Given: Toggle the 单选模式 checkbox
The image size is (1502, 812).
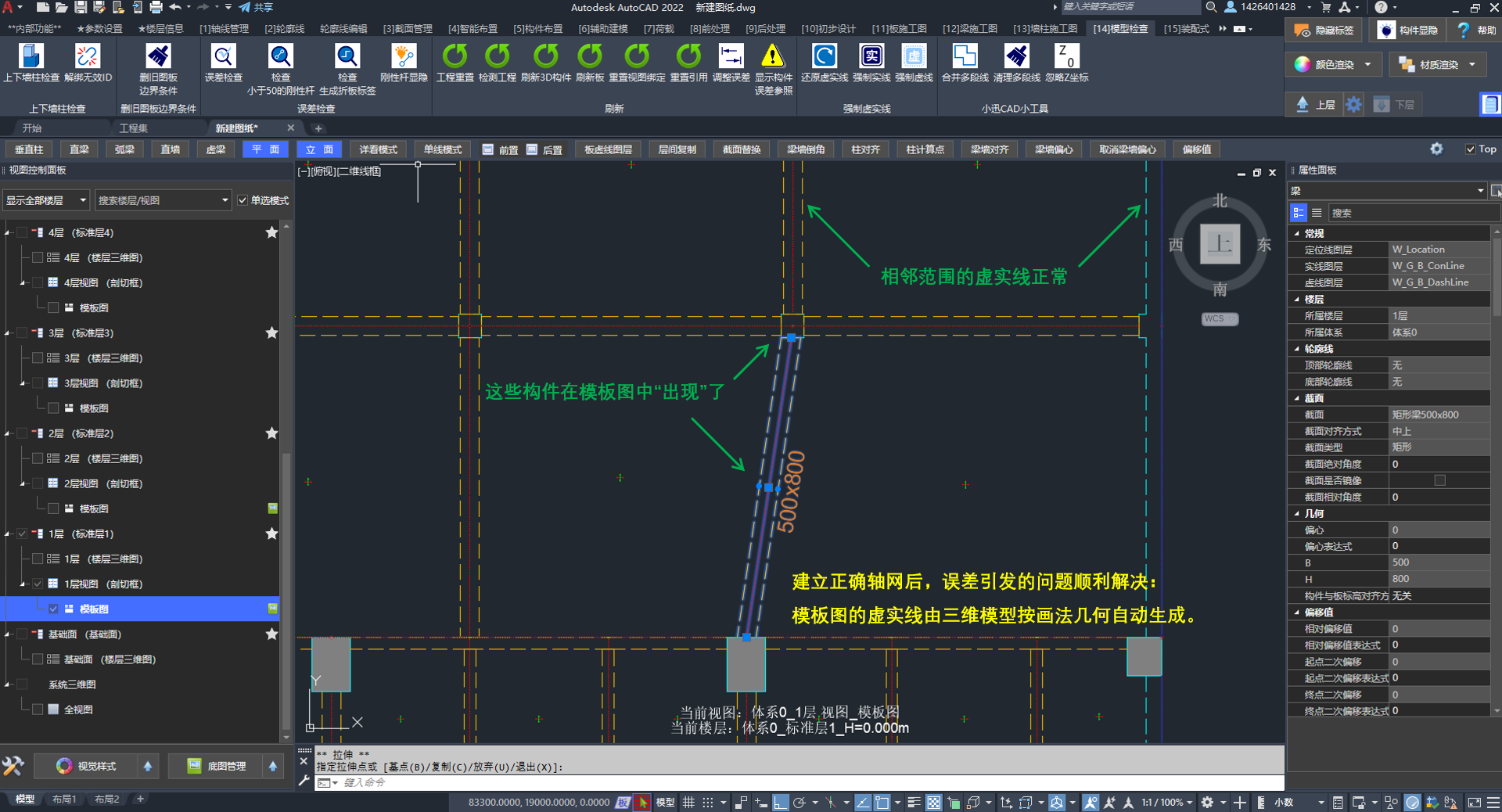Looking at the screenshot, I should click(x=243, y=200).
